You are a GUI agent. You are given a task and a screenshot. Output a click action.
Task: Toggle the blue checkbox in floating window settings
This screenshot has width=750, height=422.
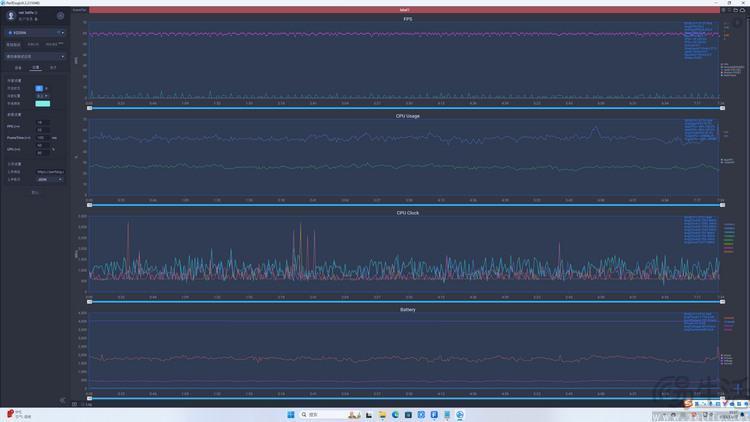[39, 89]
